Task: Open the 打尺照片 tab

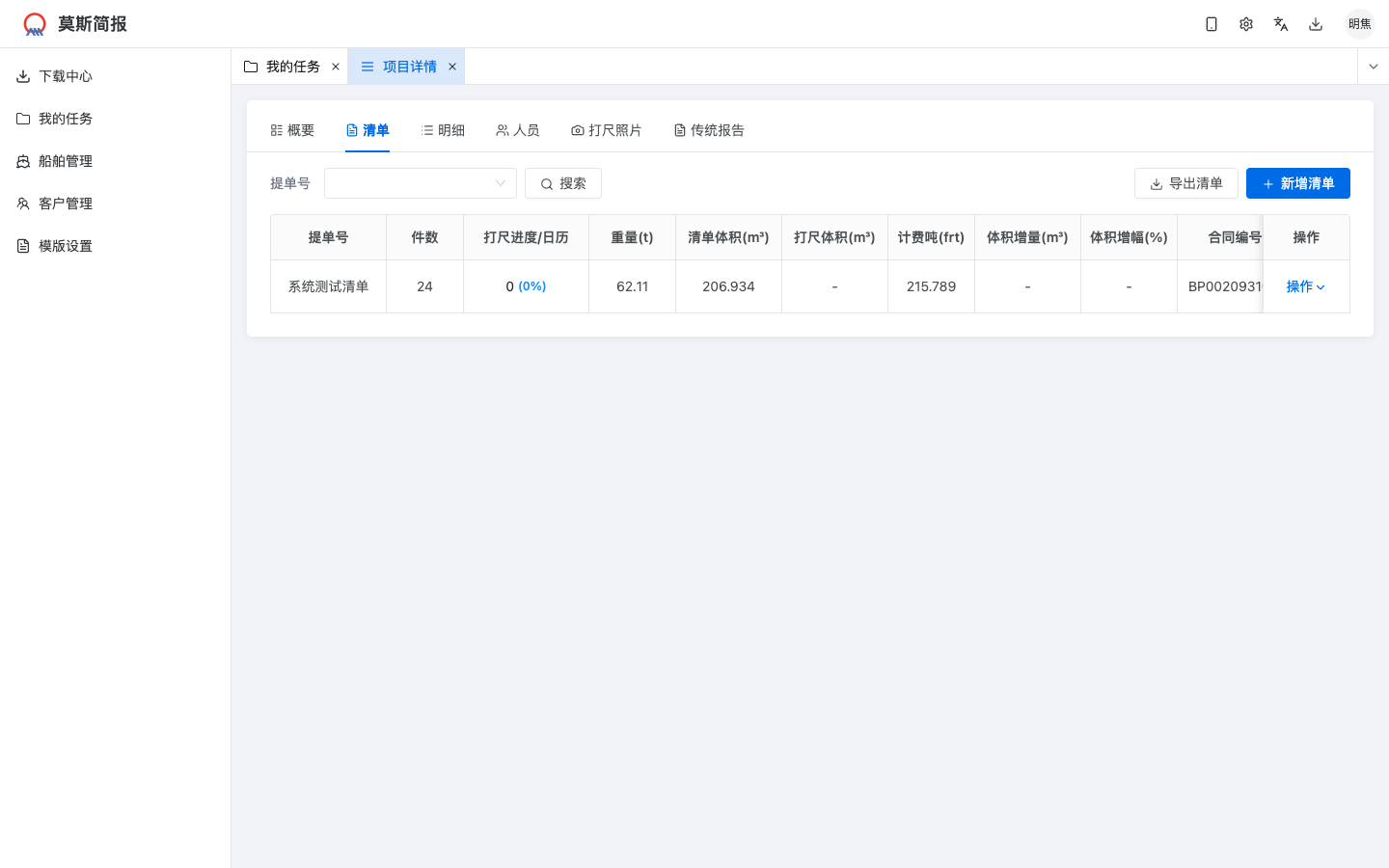Action: click(x=607, y=129)
